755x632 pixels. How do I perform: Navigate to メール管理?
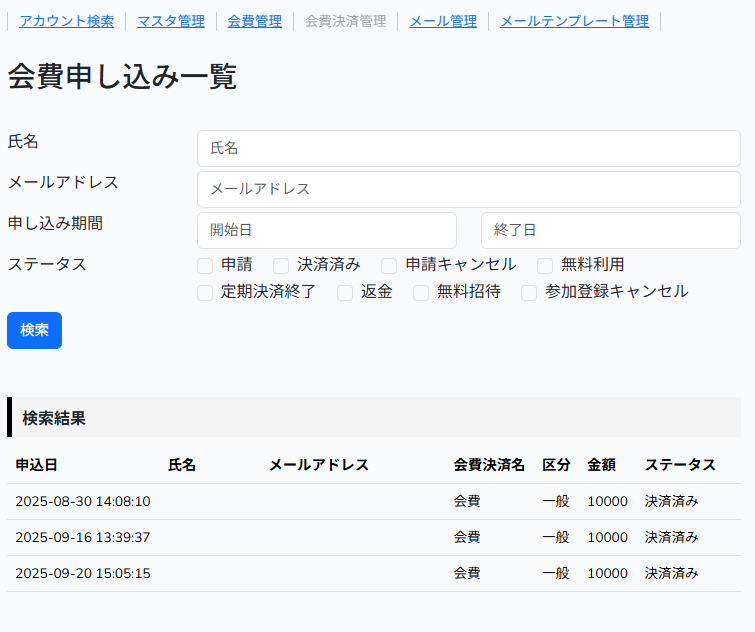point(443,21)
